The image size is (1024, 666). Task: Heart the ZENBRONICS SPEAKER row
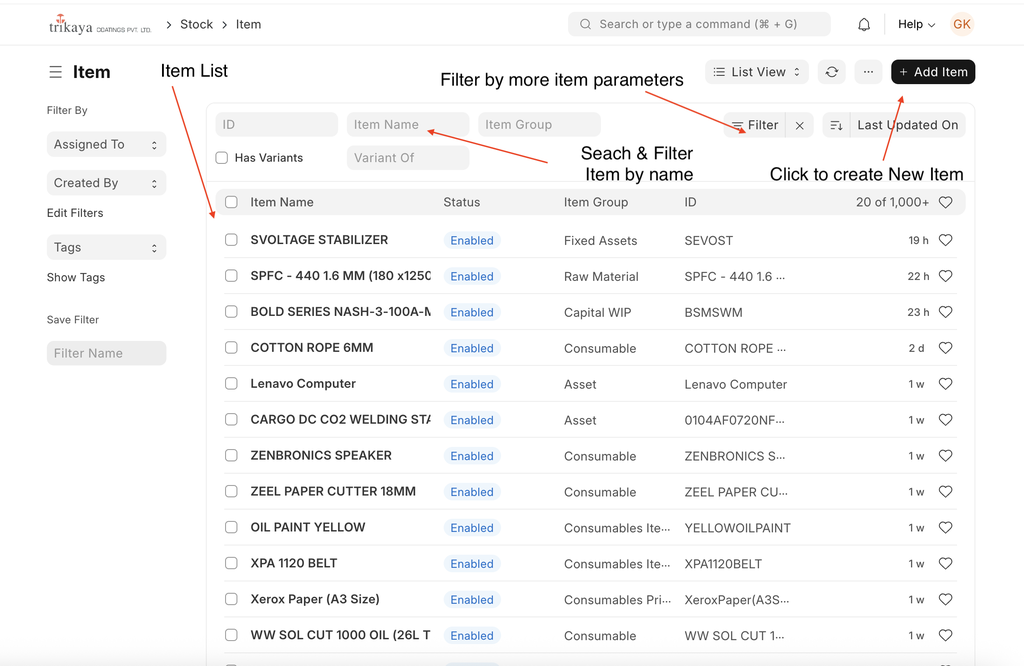(x=945, y=456)
